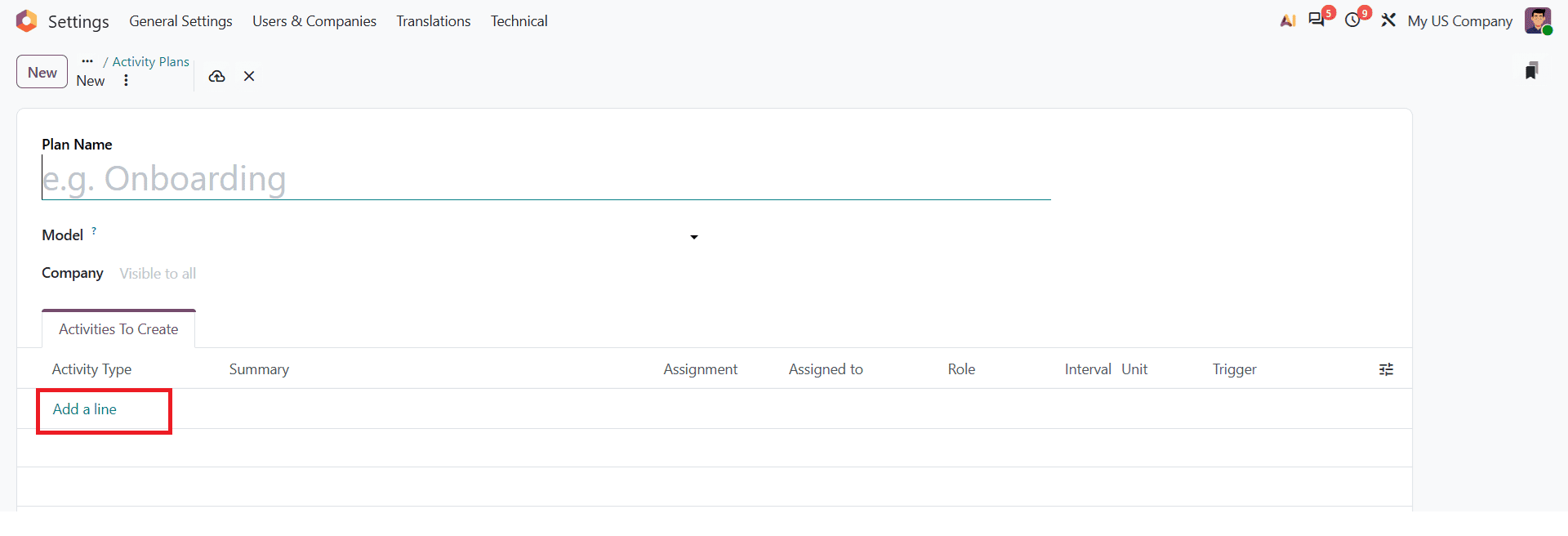Open the developer tools icon

(1388, 20)
